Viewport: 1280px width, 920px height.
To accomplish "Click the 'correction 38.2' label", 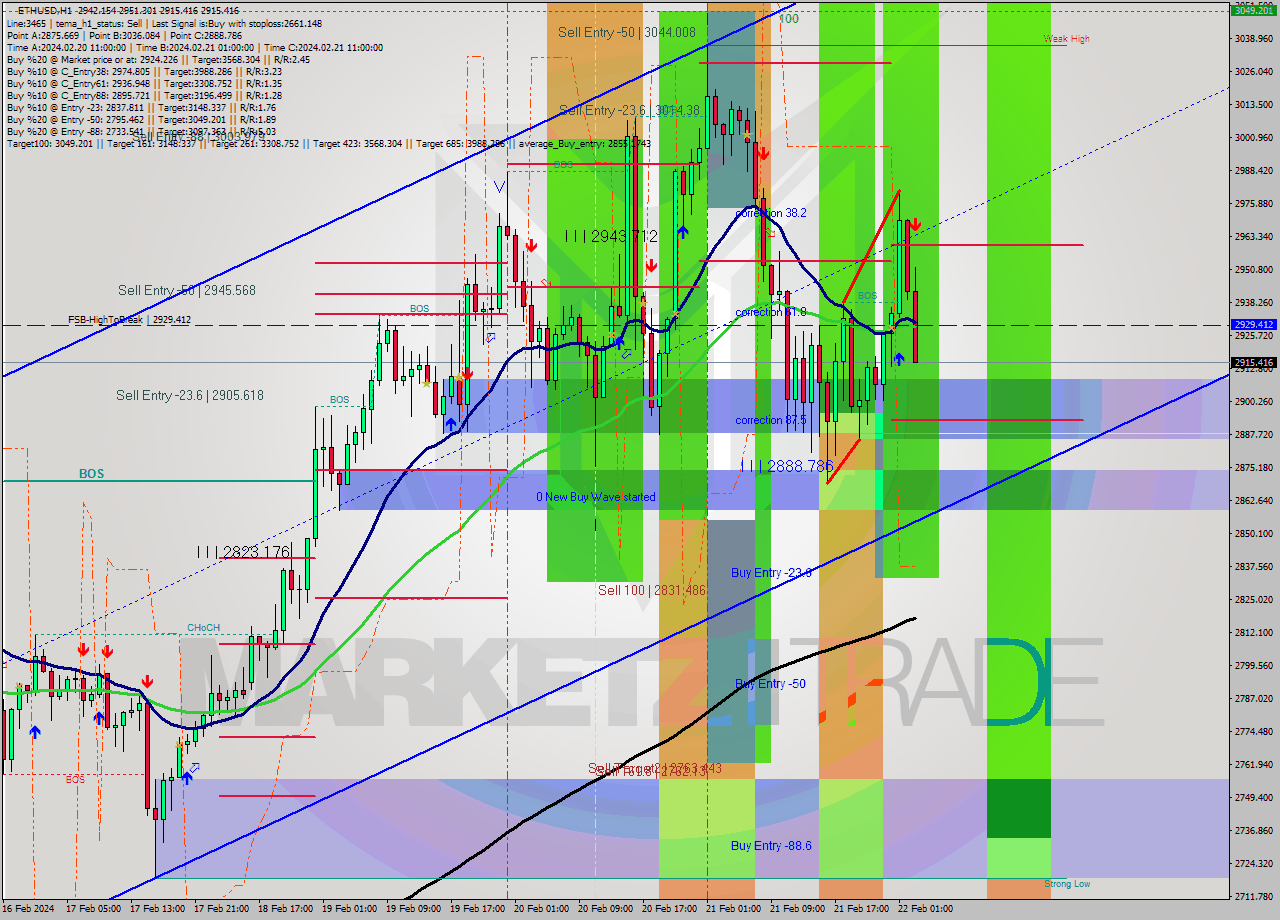I will coord(771,213).
